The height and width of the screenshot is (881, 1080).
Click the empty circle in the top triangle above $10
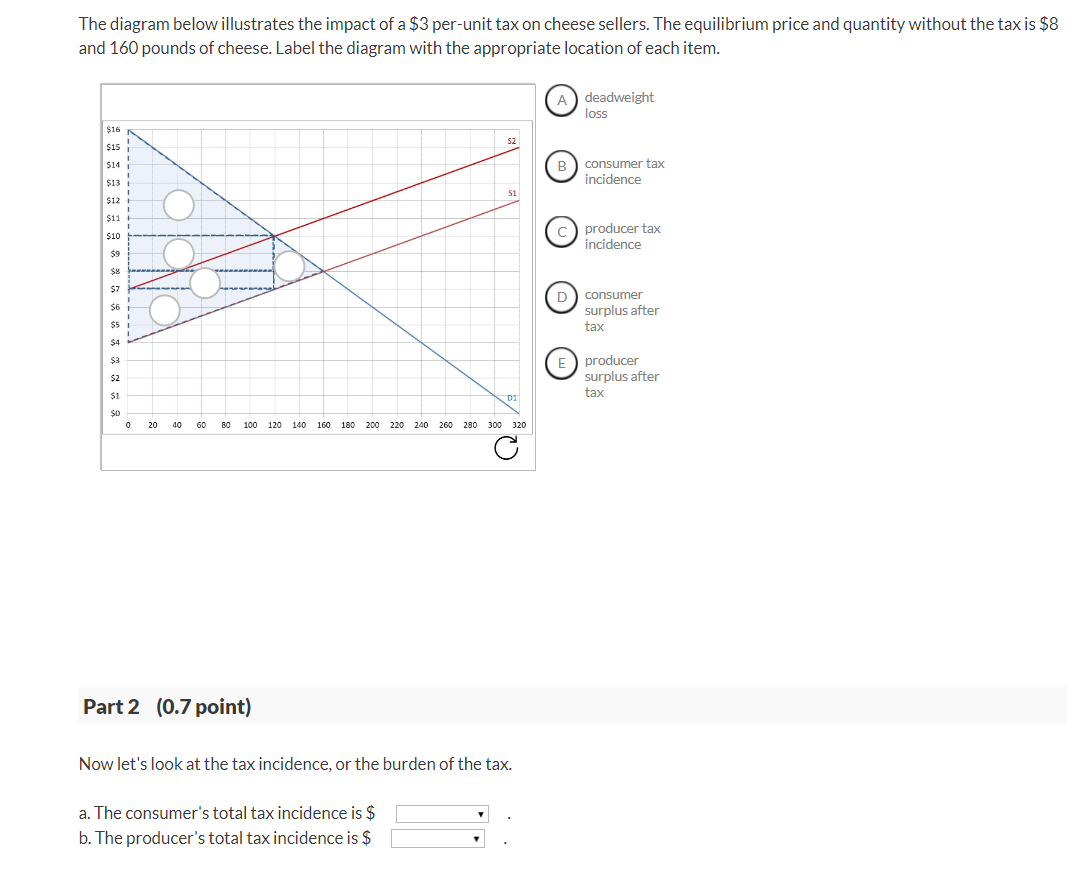179,205
